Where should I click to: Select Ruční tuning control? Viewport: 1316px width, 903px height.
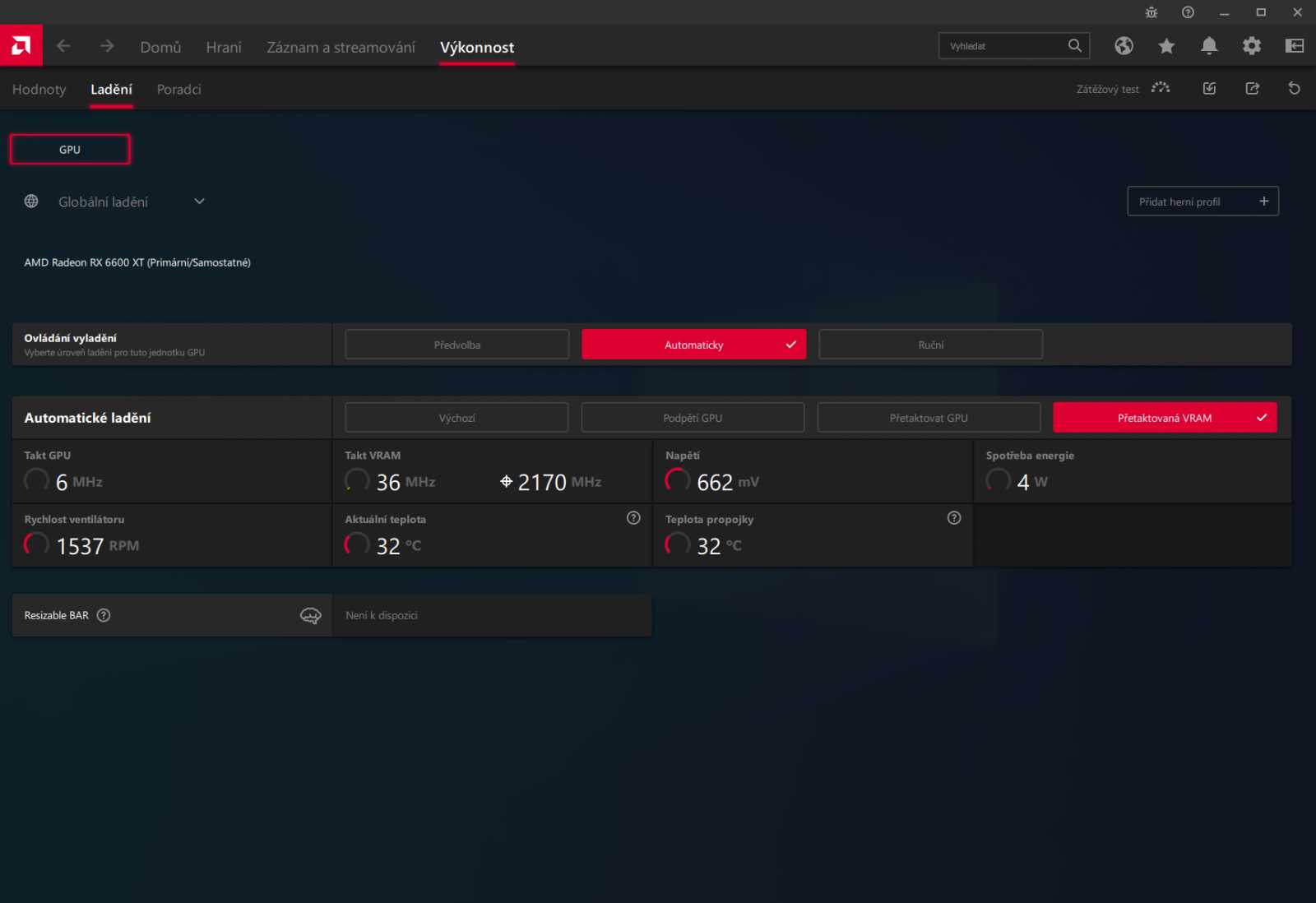click(x=931, y=345)
